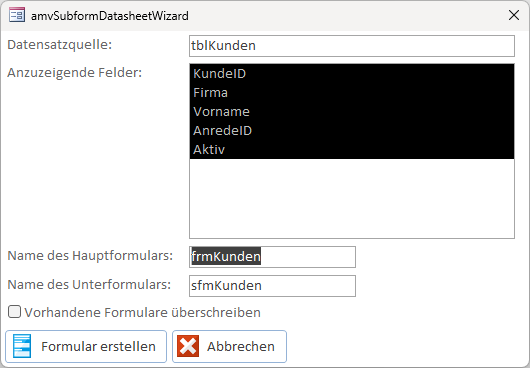The width and height of the screenshot is (530, 368).
Task: Click the Name des Hauptformulars label
Action: point(90,256)
